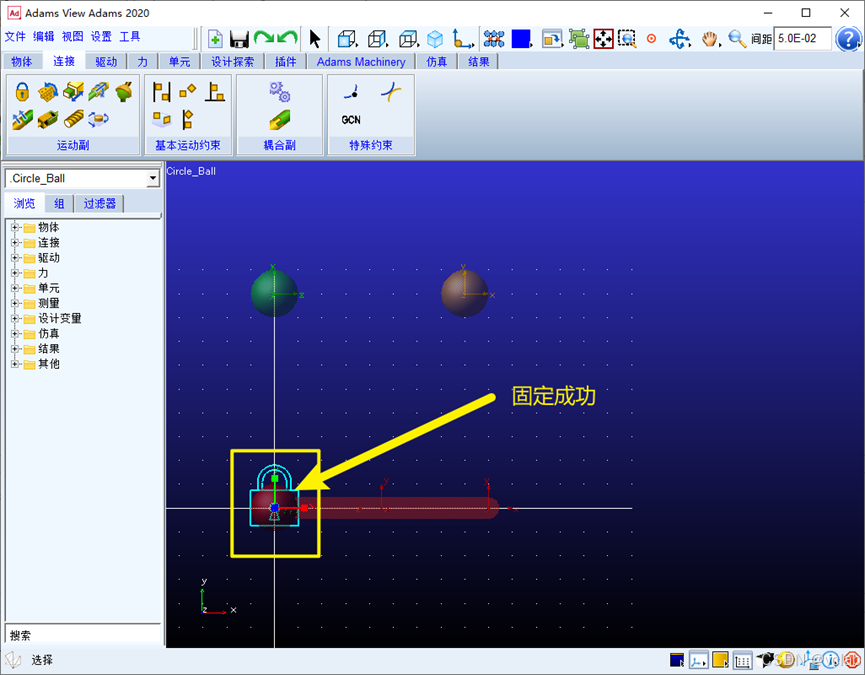Choose the curve-on-curve constraint icon
Viewport: 865px width, 675px height.
(391, 92)
